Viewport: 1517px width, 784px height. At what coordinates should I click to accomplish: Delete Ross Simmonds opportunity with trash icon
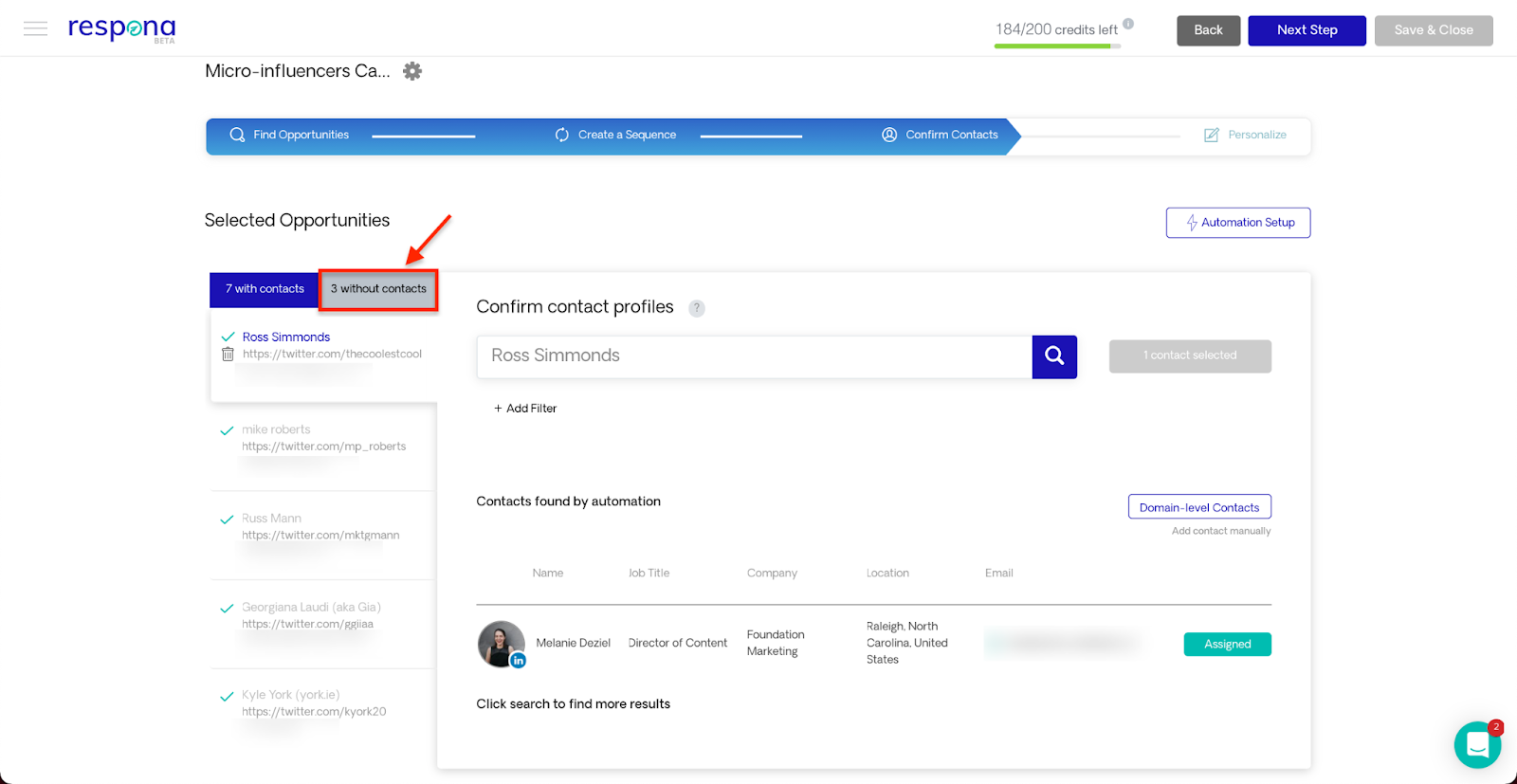pyautogui.click(x=228, y=355)
